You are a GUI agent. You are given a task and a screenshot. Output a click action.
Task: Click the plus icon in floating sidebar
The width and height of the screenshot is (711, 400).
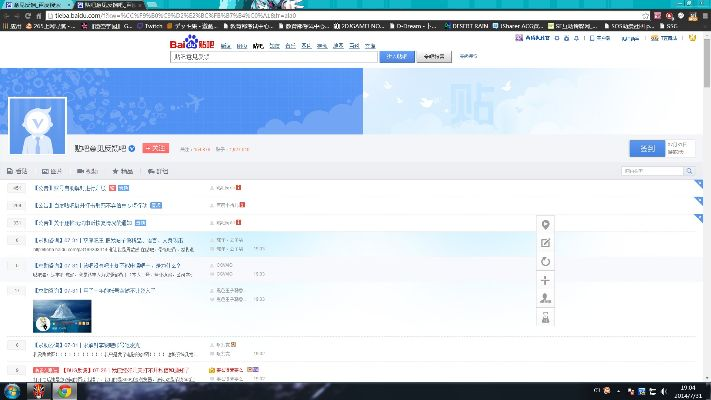(545, 280)
